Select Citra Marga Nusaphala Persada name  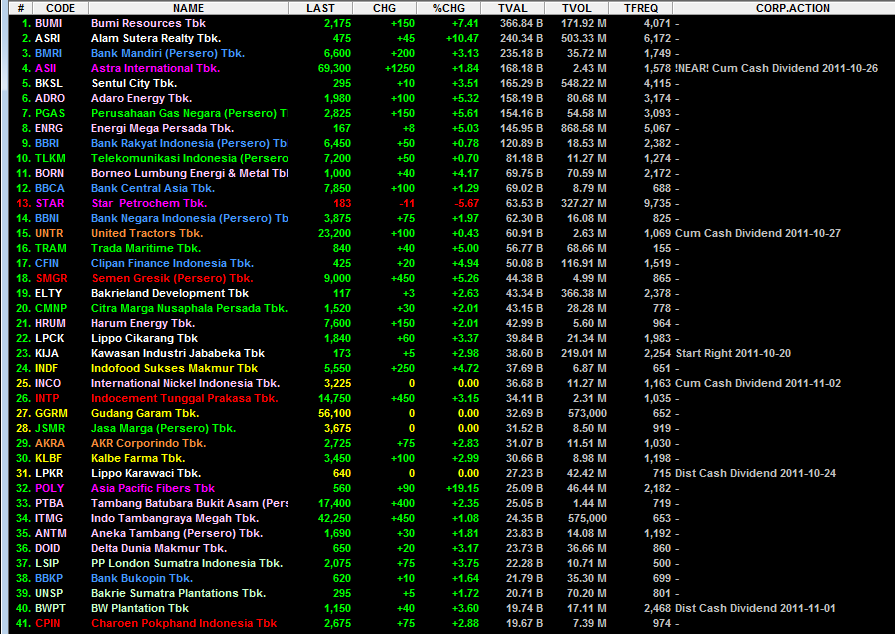(x=189, y=308)
